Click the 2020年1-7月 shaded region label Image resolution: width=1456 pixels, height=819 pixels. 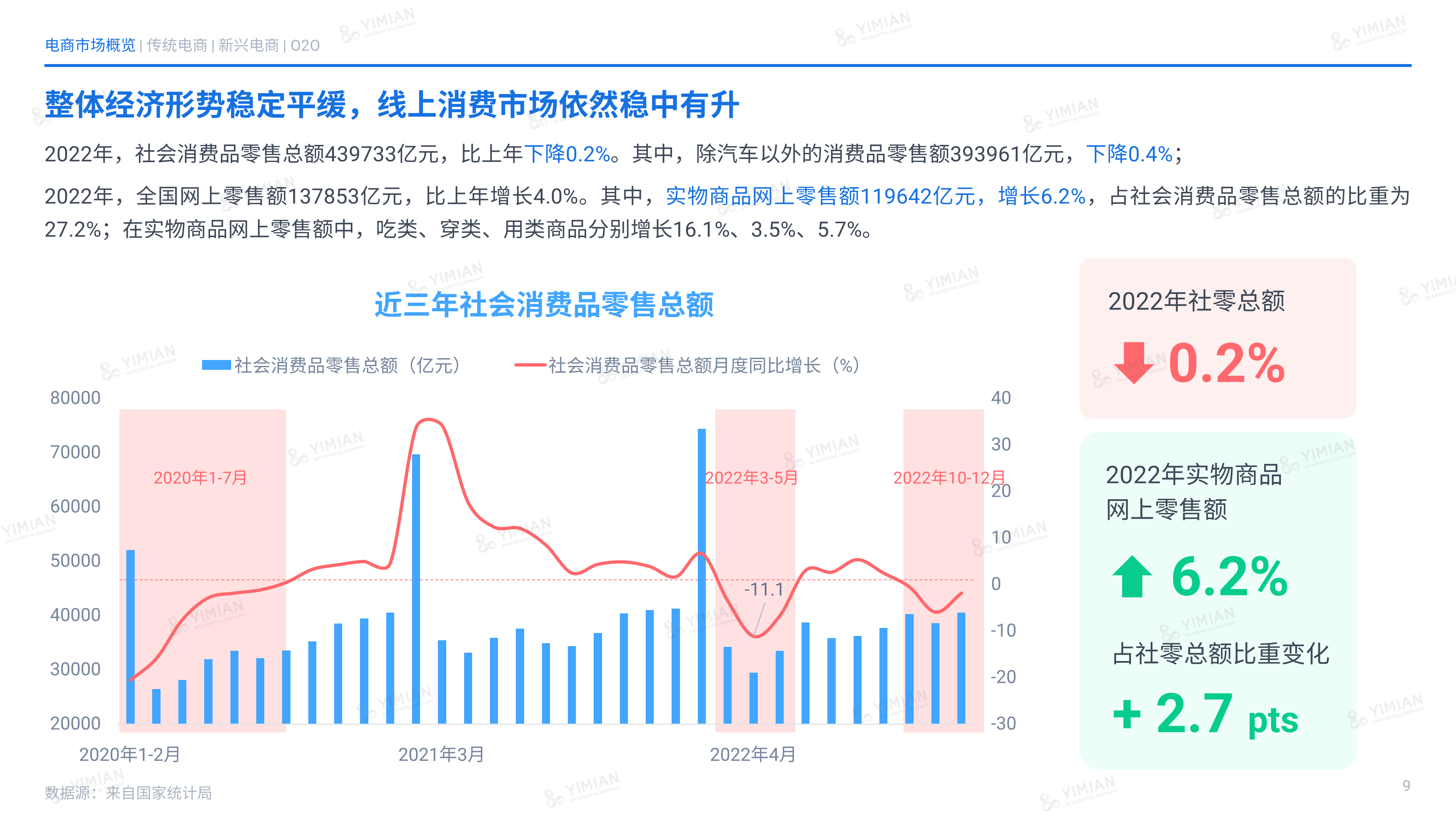(200, 478)
